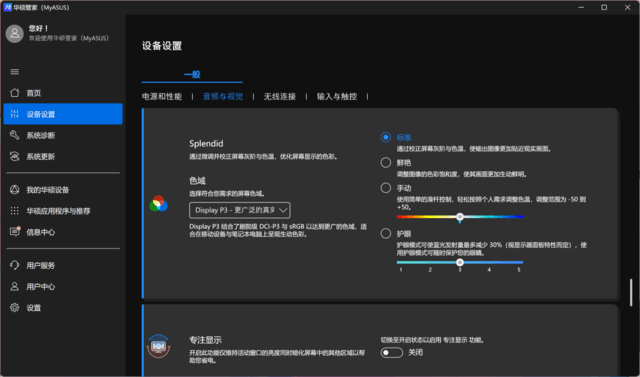The width and height of the screenshot is (640, 377).
Task: Click the MyASUS logo in title bar
Action: click(x=7, y=7)
